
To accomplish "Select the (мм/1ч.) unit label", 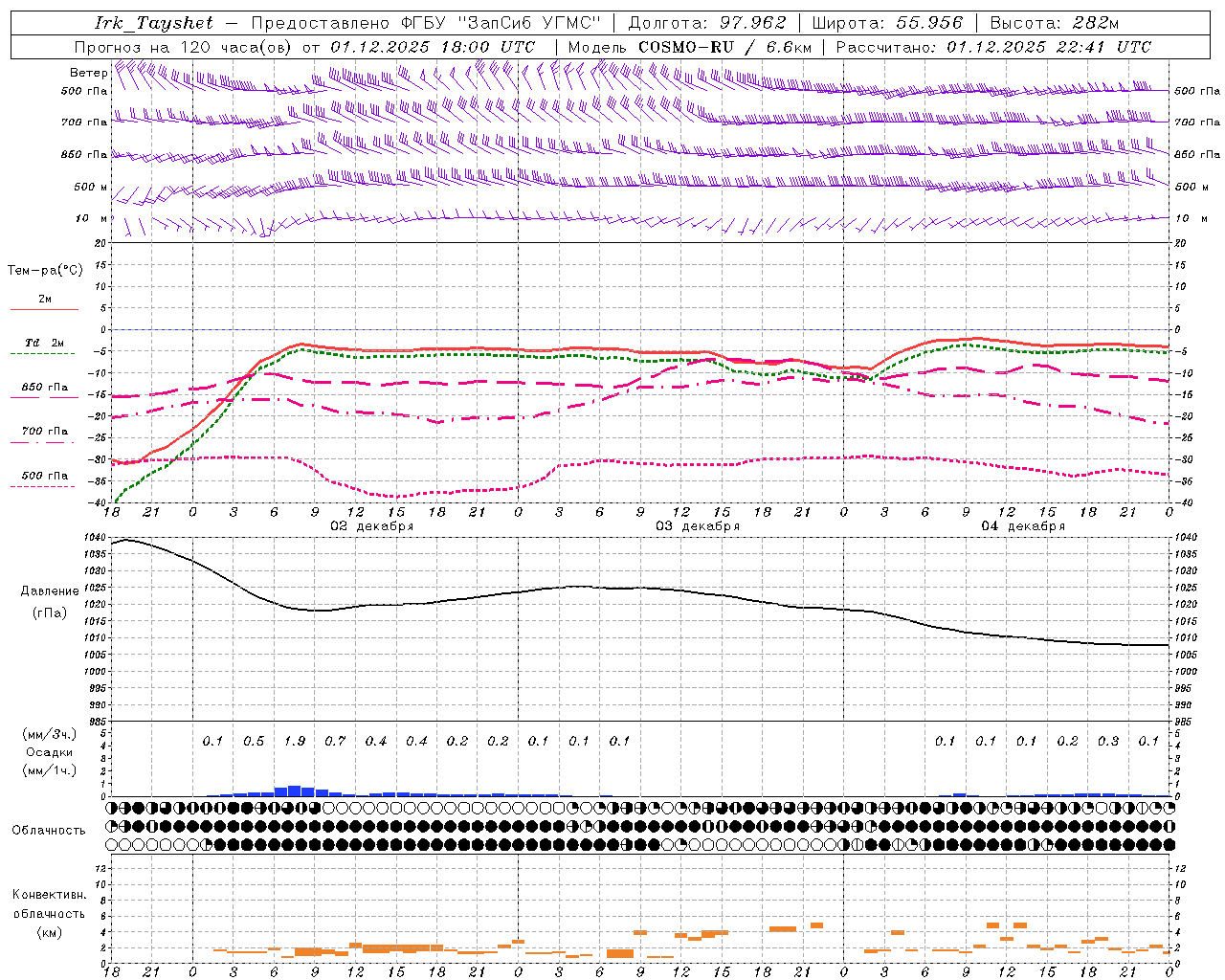I will point(50,770).
